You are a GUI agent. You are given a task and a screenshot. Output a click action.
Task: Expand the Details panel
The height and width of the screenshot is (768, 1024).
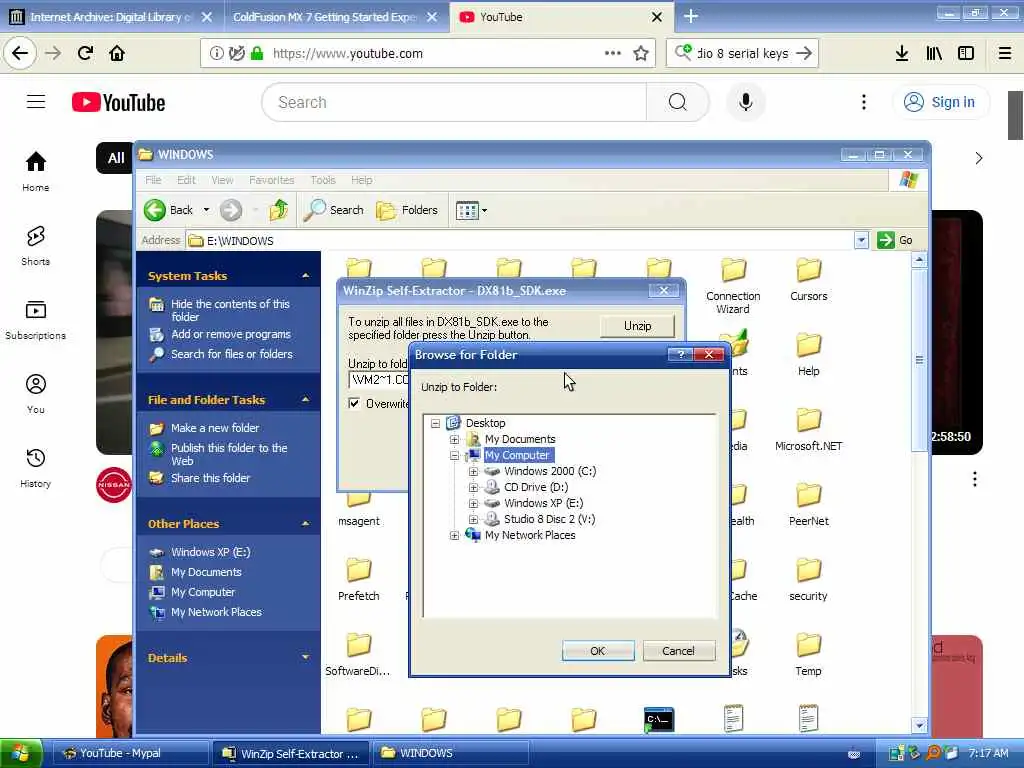tap(305, 657)
